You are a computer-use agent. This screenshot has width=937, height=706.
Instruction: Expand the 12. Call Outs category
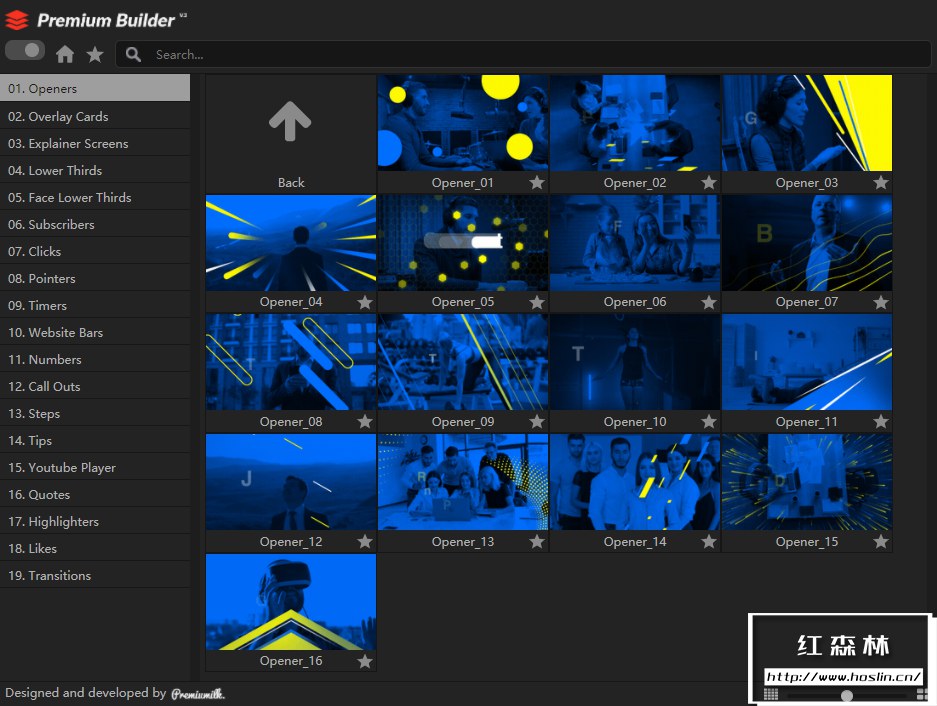45,386
